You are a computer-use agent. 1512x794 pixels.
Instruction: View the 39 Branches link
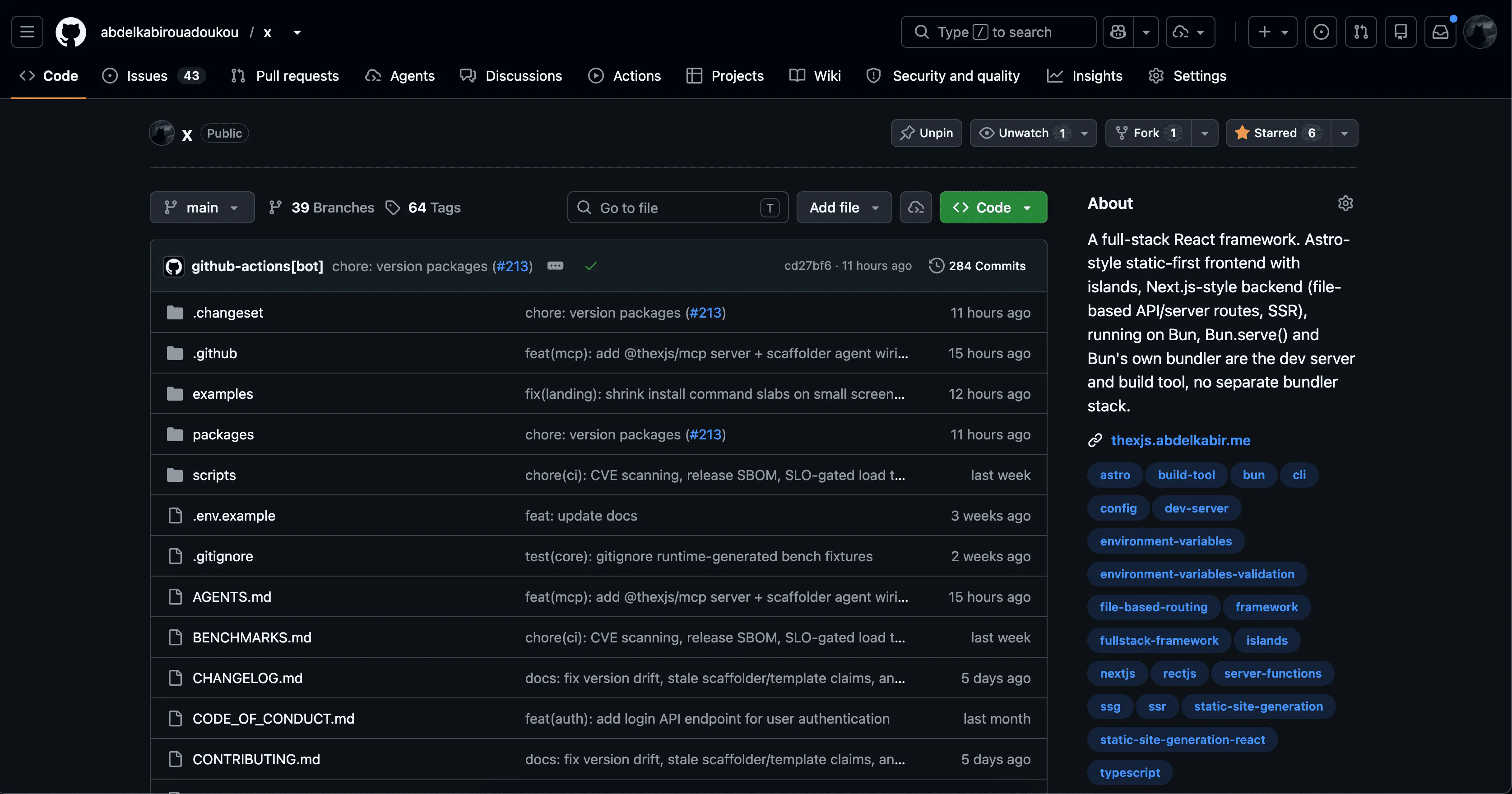(x=322, y=207)
